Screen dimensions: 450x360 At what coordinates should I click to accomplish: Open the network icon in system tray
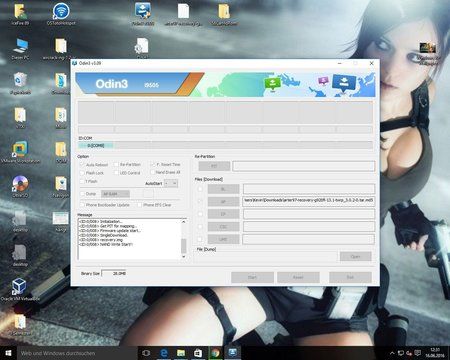[x=401, y=353]
